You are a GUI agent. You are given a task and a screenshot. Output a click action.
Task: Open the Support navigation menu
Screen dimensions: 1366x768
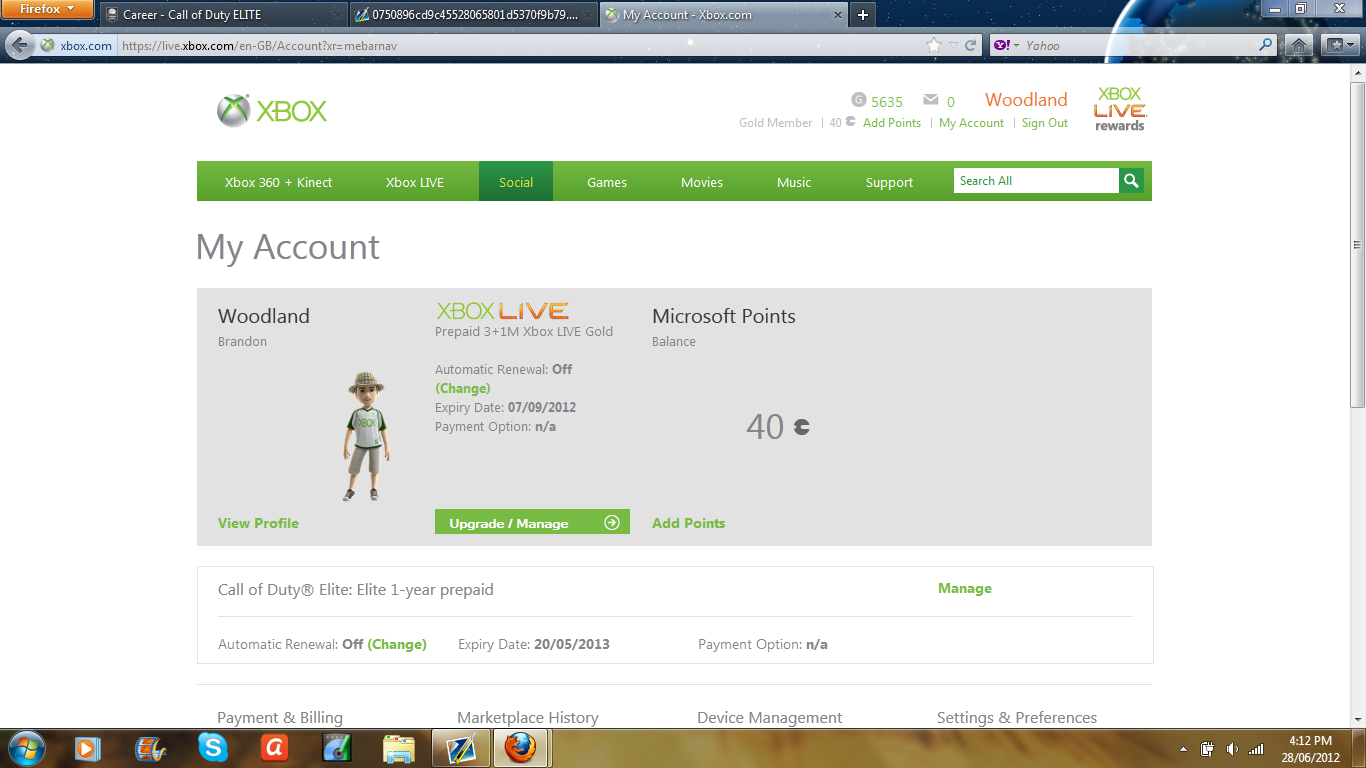[889, 182]
